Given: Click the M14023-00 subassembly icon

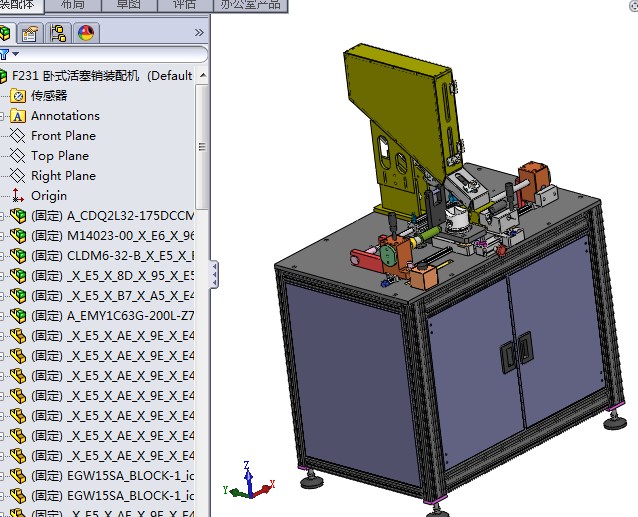Looking at the screenshot, I should pyautogui.click(x=18, y=236).
